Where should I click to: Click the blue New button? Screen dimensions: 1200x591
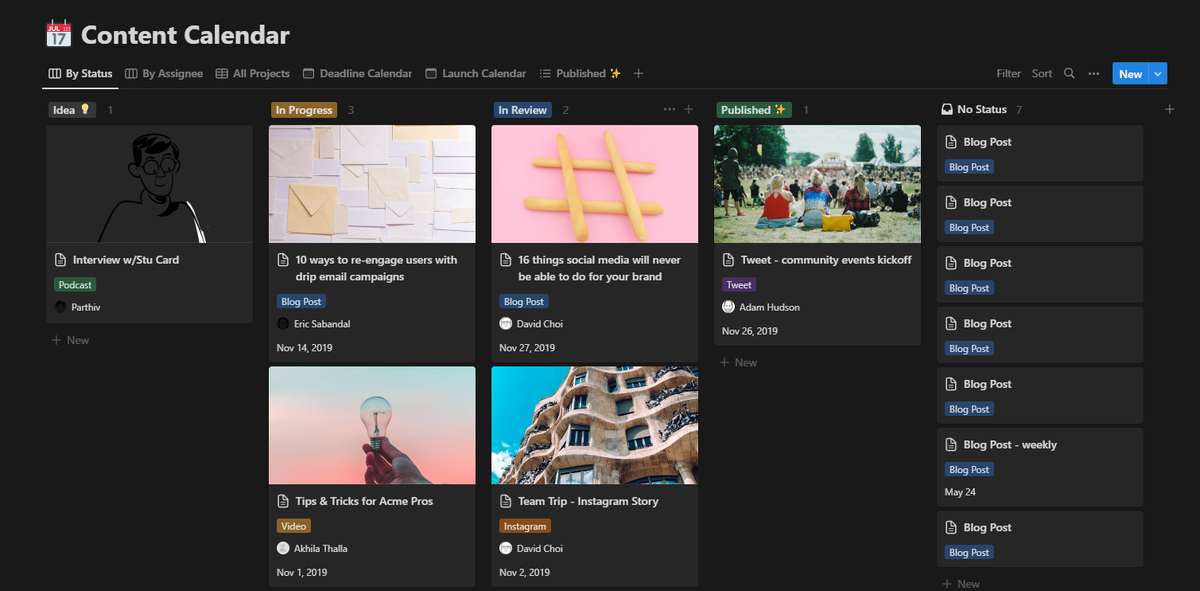[x=1131, y=74]
